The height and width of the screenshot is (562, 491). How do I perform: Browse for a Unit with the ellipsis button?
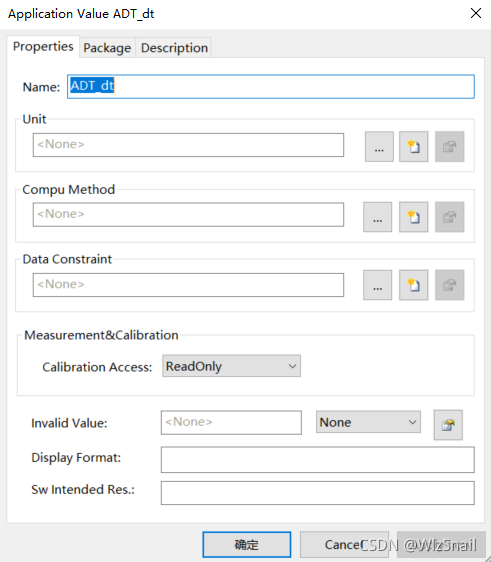[x=379, y=146]
